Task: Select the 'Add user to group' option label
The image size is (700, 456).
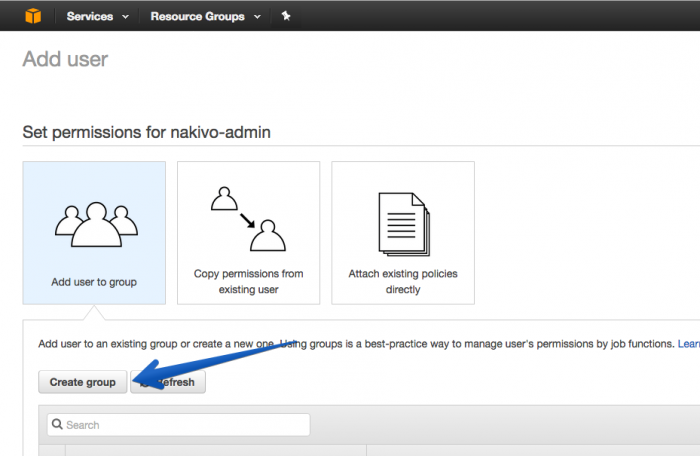Action: pyautogui.click(x=94, y=282)
